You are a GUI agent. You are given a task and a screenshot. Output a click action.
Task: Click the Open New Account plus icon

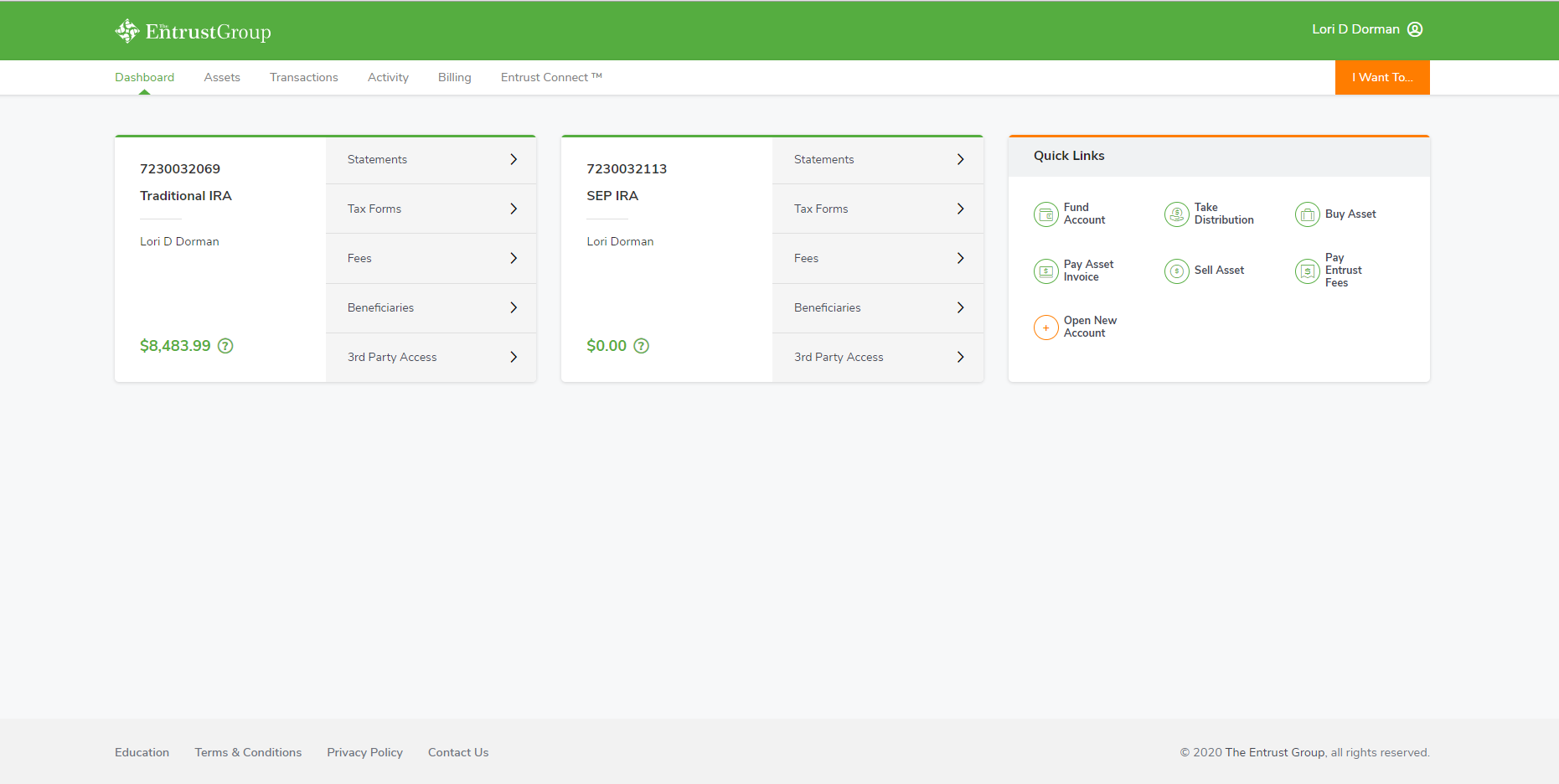click(x=1046, y=328)
